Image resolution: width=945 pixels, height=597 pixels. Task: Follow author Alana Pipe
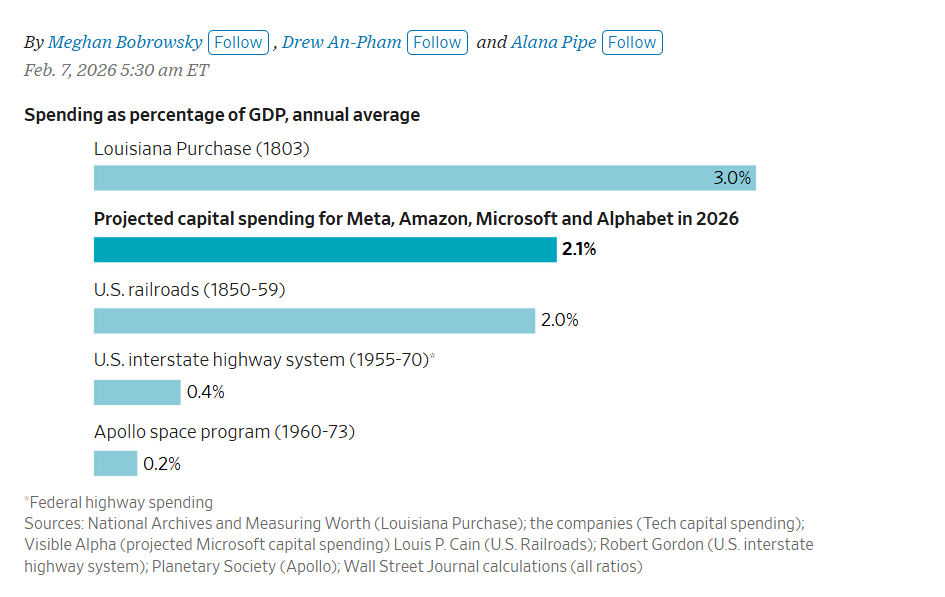coord(632,42)
